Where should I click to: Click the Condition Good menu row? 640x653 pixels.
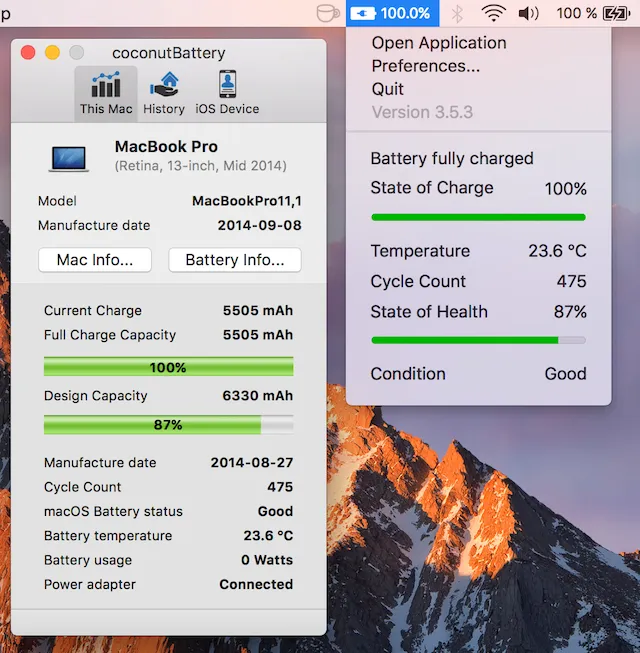tap(478, 374)
